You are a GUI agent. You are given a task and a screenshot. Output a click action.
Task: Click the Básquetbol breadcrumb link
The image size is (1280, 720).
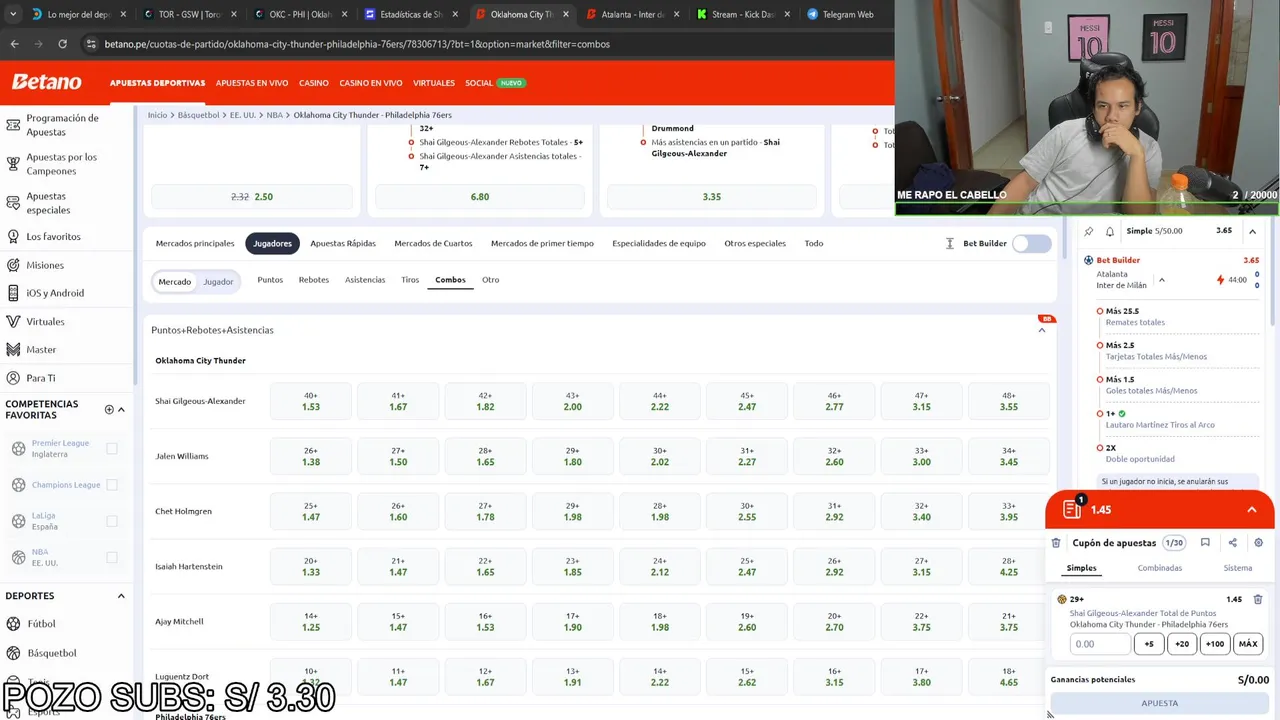198,115
